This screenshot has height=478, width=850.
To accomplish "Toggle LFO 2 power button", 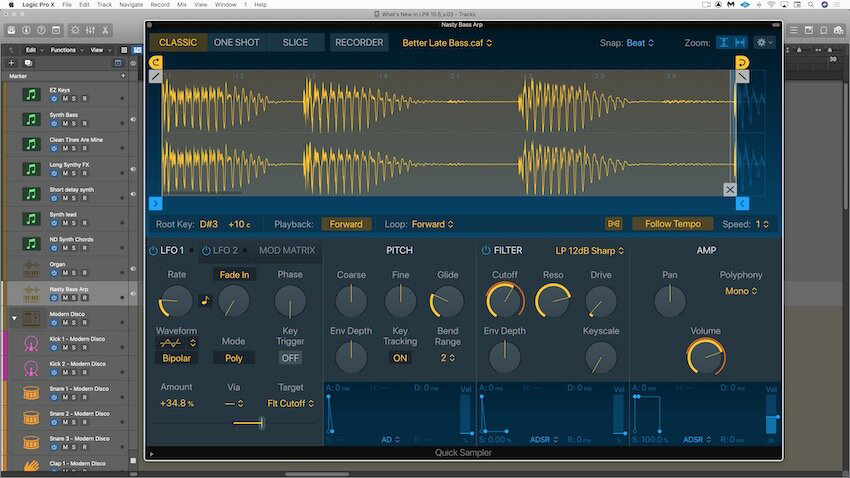I will coord(206,250).
